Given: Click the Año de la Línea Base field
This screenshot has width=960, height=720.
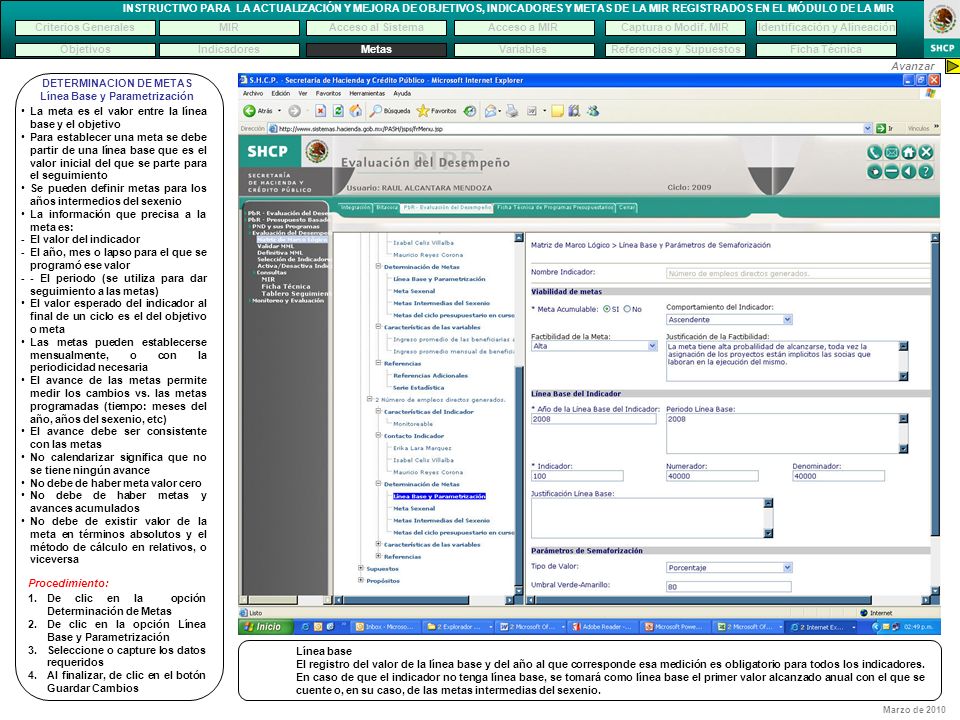Looking at the screenshot, I should click(594, 419).
